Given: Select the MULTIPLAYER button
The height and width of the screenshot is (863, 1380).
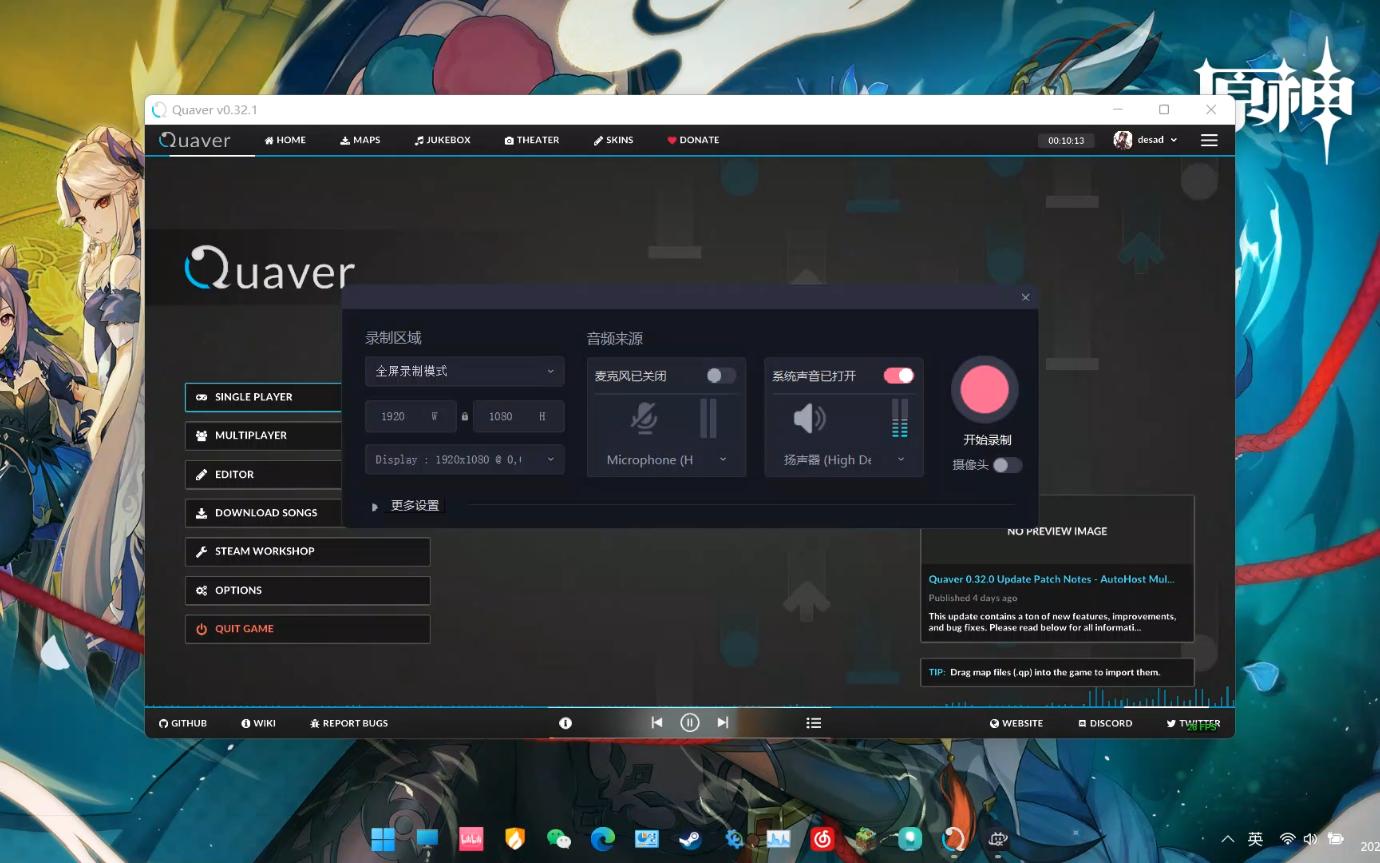Looking at the screenshot, I should click(x=264, y=436).
